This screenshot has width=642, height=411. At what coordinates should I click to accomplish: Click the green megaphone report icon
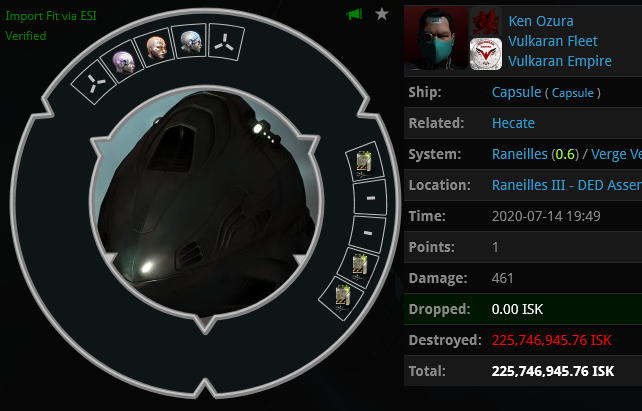coord(354,14)
